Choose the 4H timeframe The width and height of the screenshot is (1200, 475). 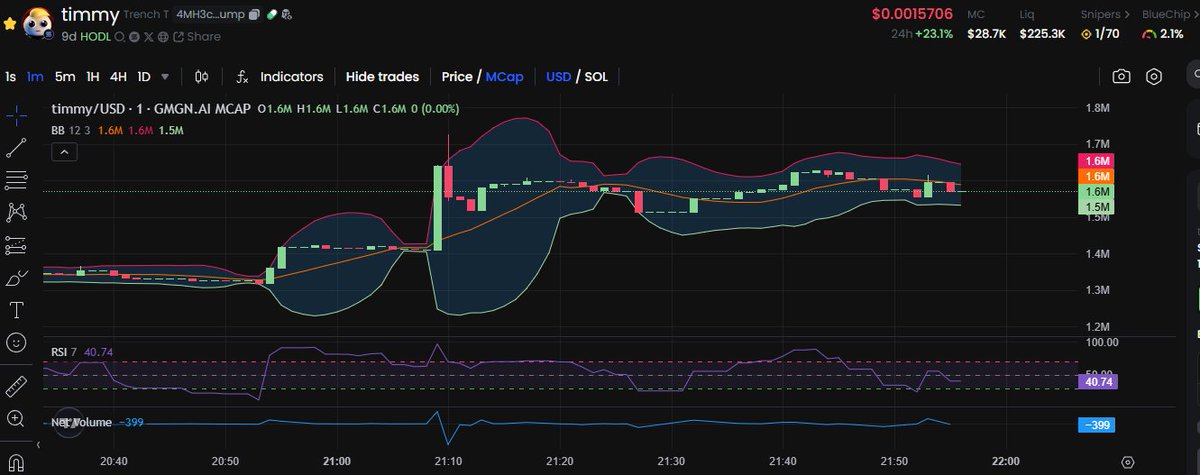(118, 77)
